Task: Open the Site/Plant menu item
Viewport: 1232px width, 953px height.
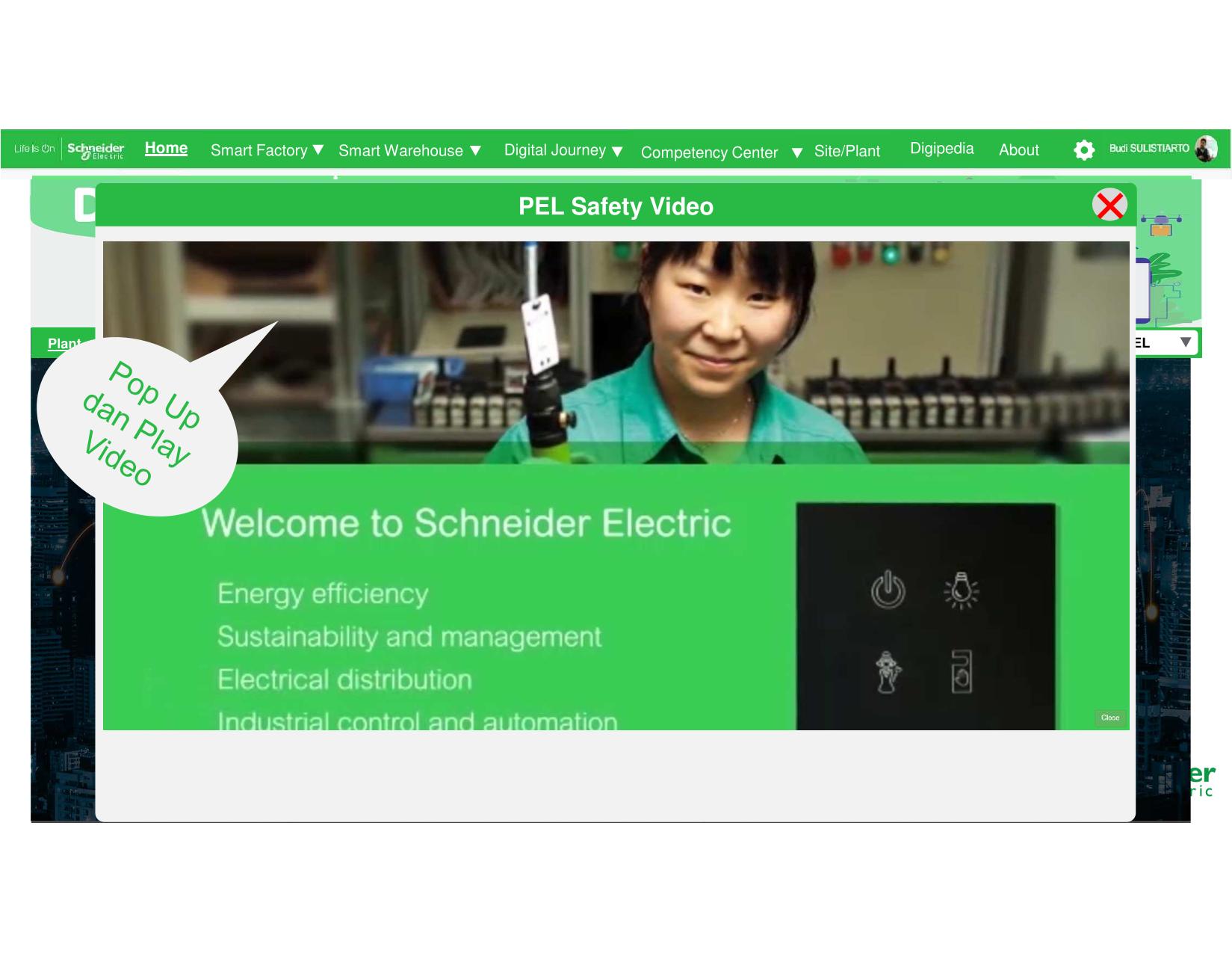Action: [847, 151]
